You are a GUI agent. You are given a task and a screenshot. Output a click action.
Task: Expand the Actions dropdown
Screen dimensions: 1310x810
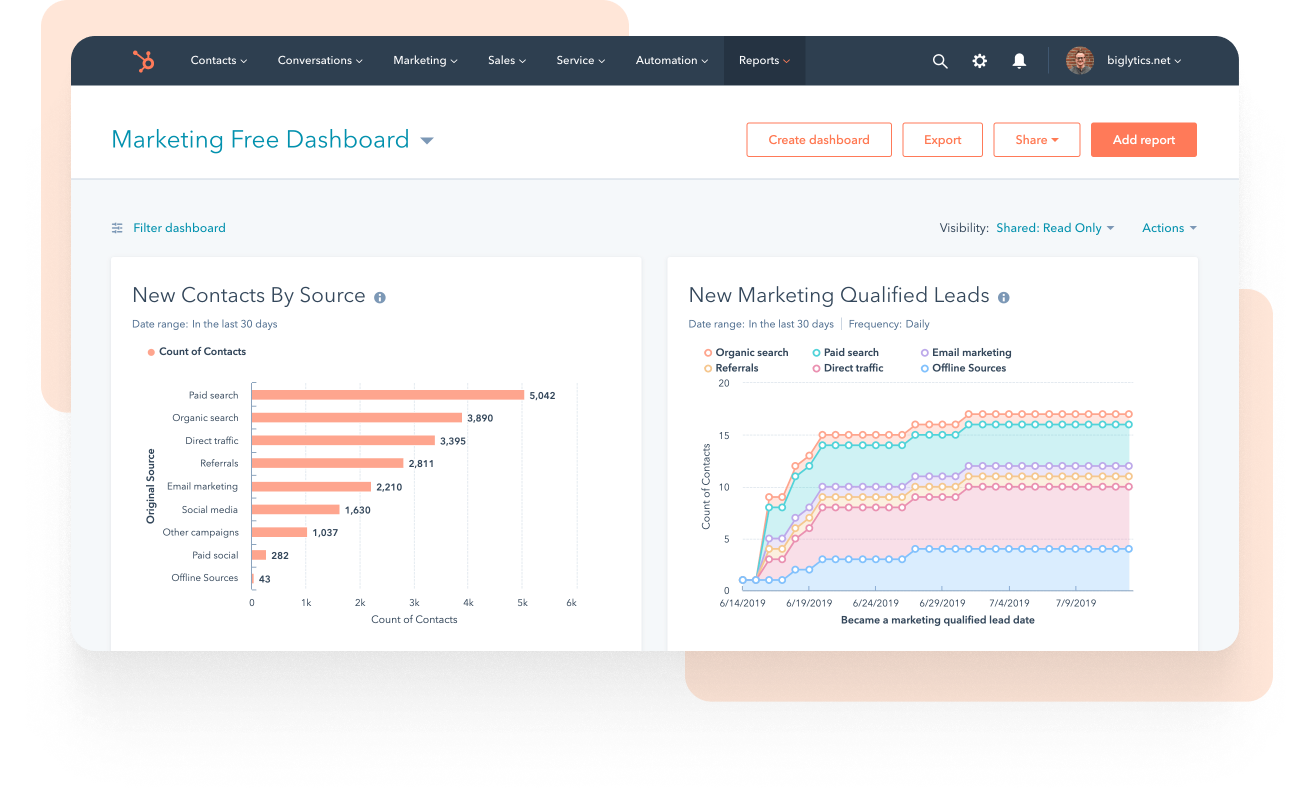coord(1168,228)
